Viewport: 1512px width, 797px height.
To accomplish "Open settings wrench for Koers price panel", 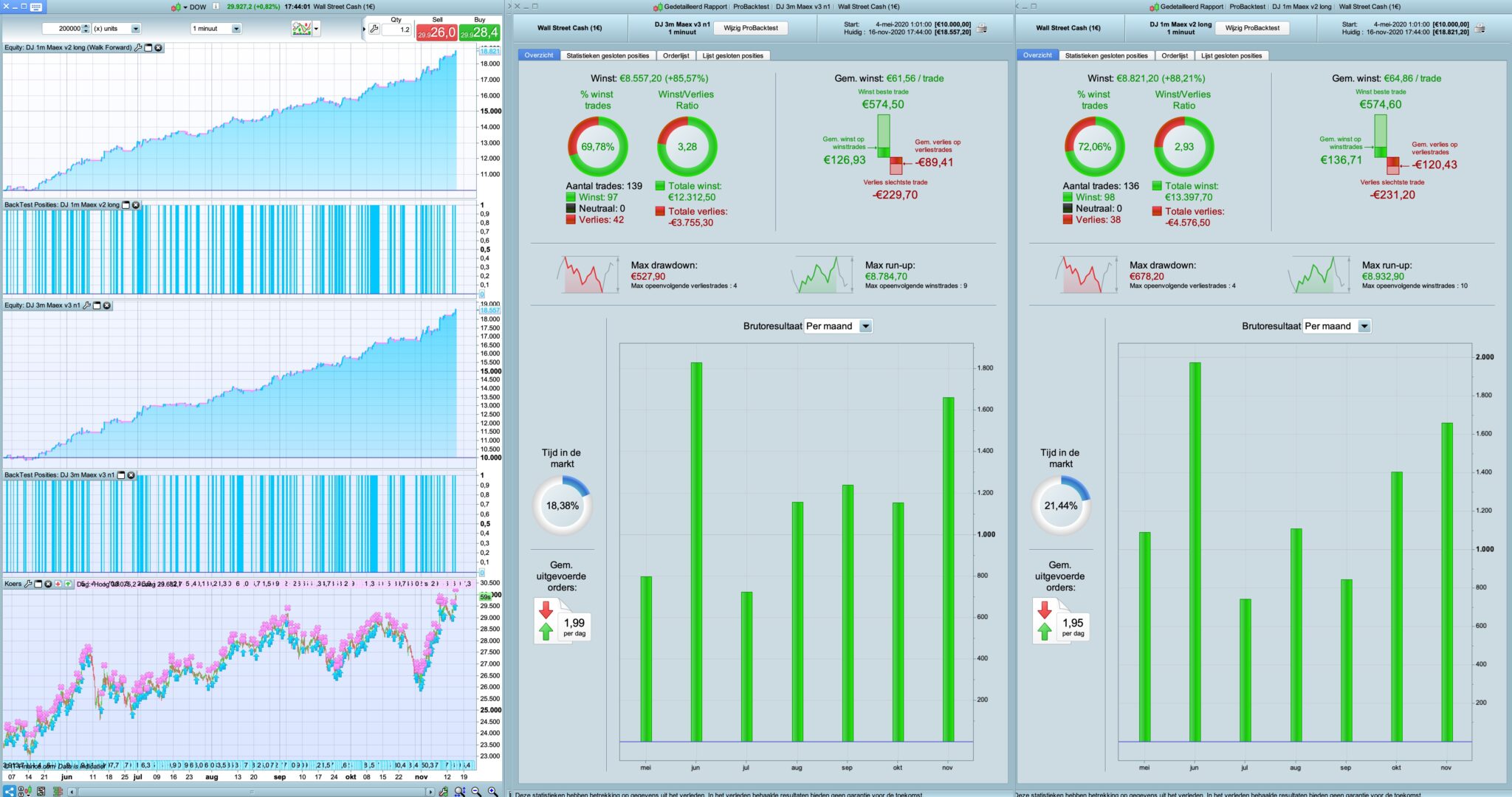I will [28, 584].
